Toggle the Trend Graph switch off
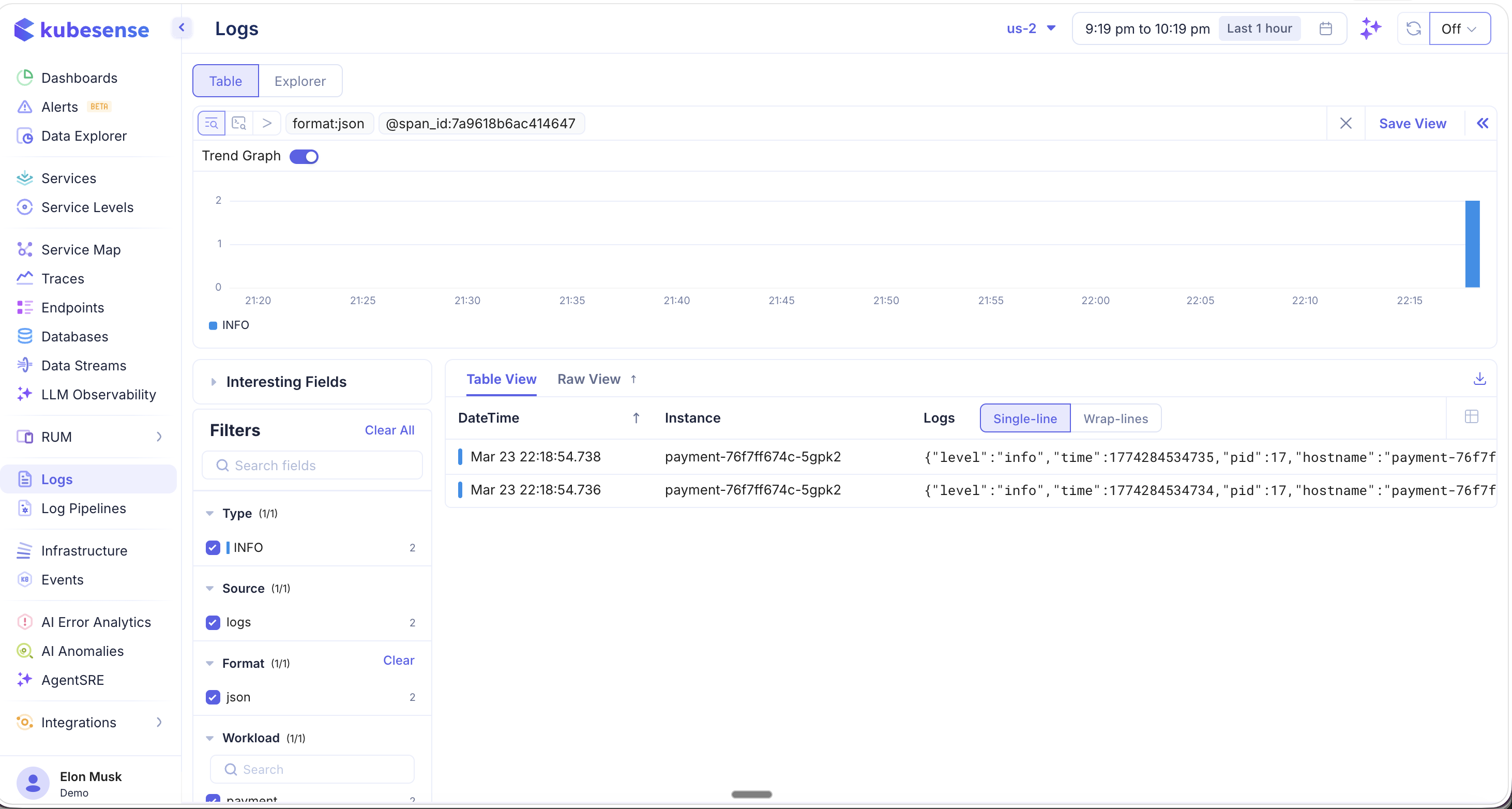Image resolution: width=1512 pixels, height=809 pixels. [x=304, y=156]
